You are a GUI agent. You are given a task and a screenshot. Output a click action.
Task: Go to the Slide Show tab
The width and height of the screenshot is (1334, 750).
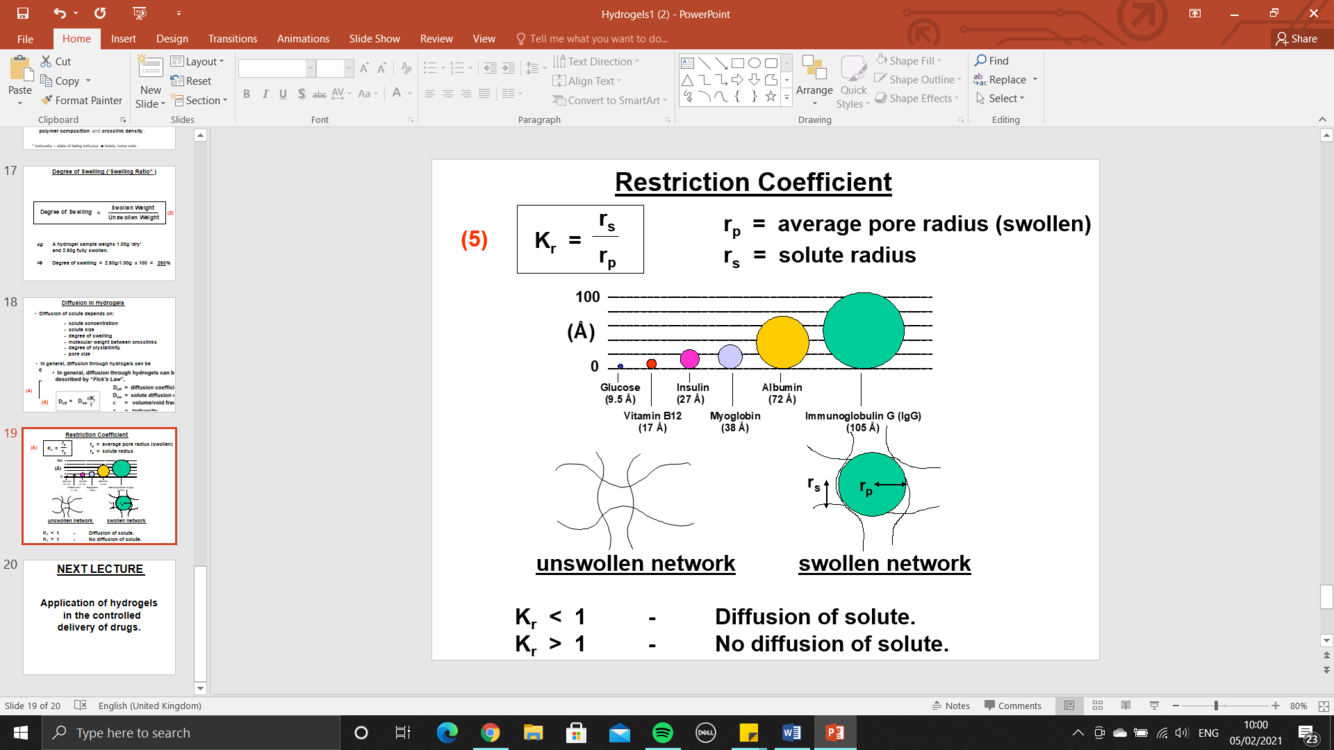(x=374, y=38)
